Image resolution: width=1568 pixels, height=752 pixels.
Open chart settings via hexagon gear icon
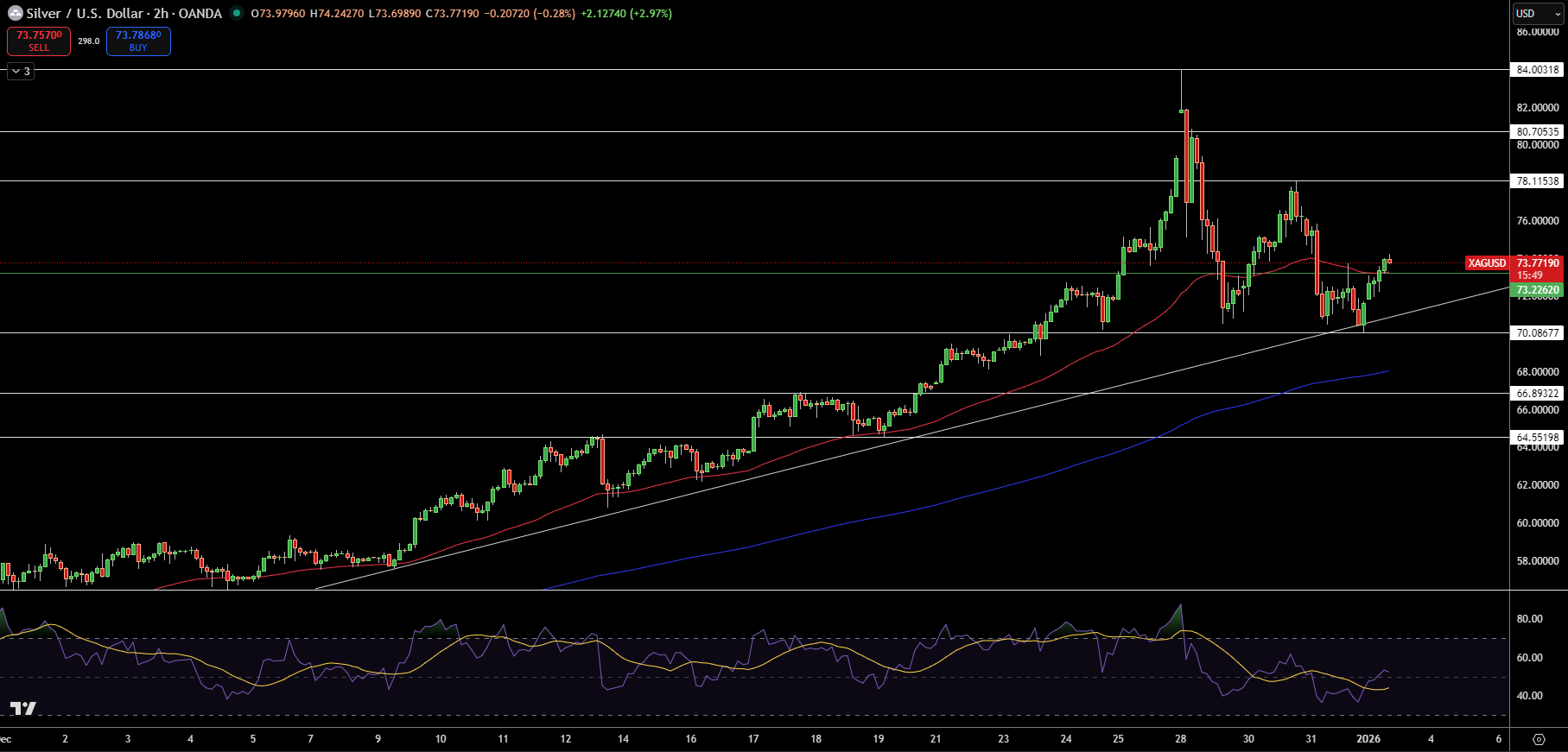(1539, 739)
